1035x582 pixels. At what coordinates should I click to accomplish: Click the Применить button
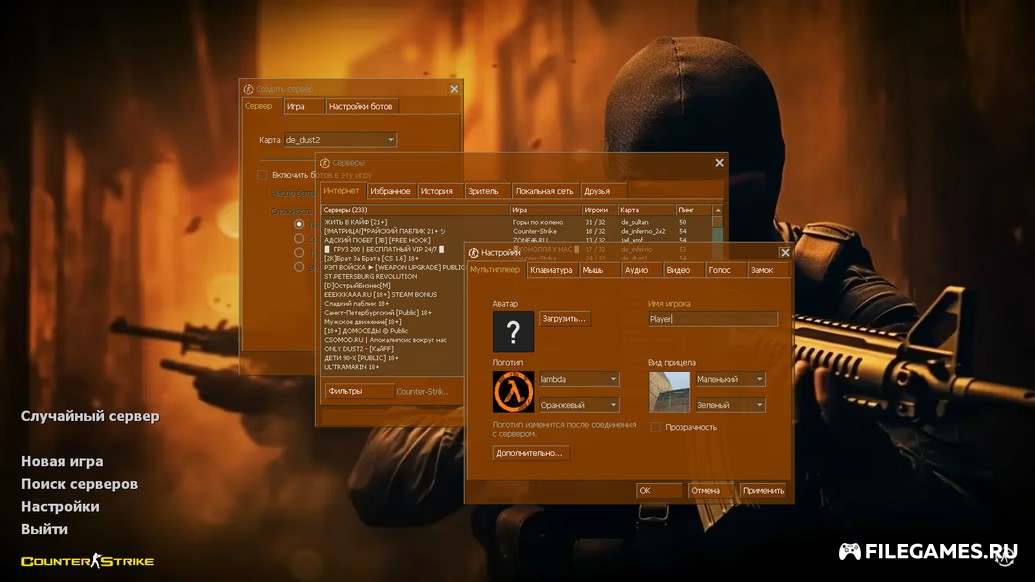click(x=763, y=490)
